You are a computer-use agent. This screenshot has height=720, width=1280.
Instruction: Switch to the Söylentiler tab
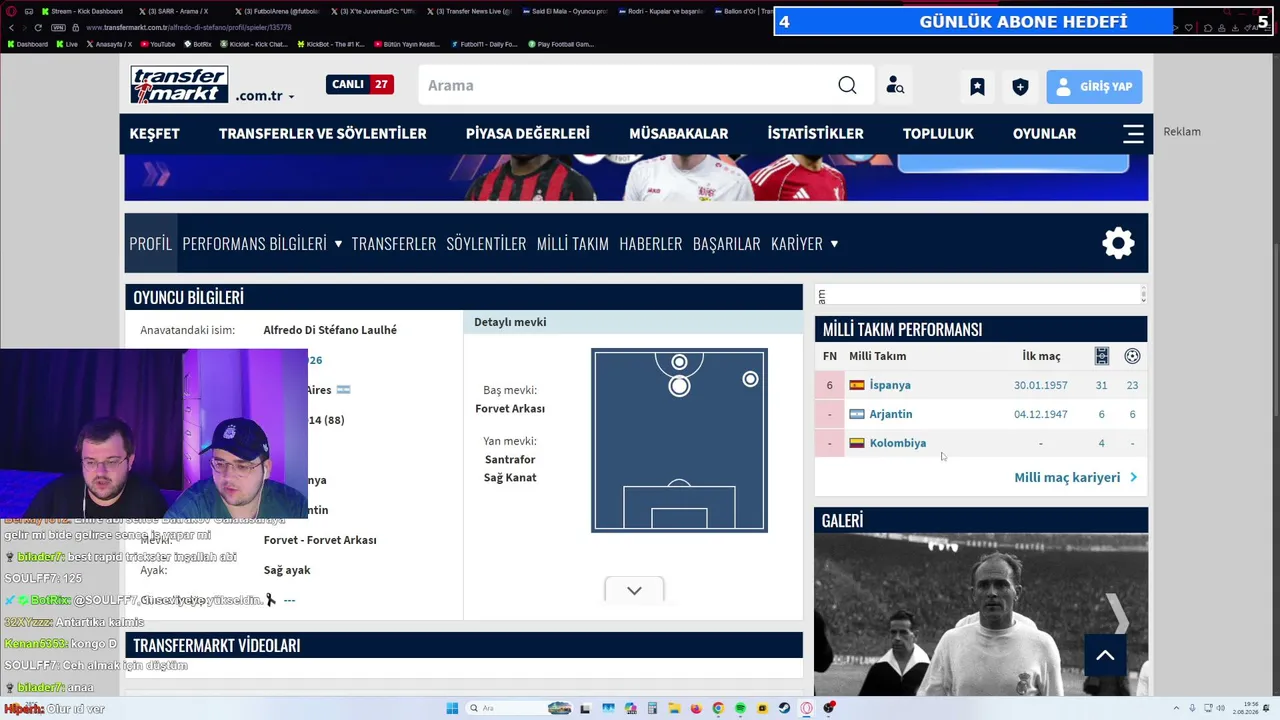486,243
